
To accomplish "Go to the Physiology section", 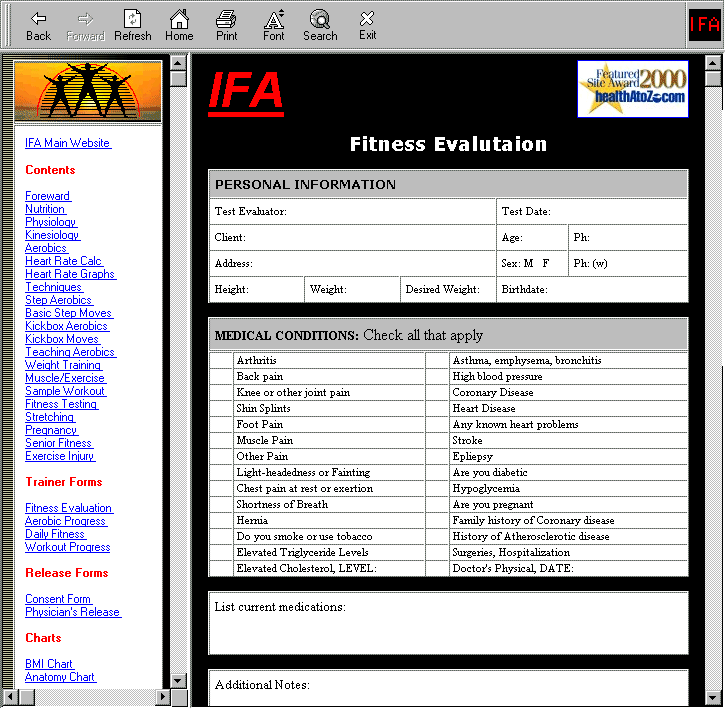I will click(51, 222).
